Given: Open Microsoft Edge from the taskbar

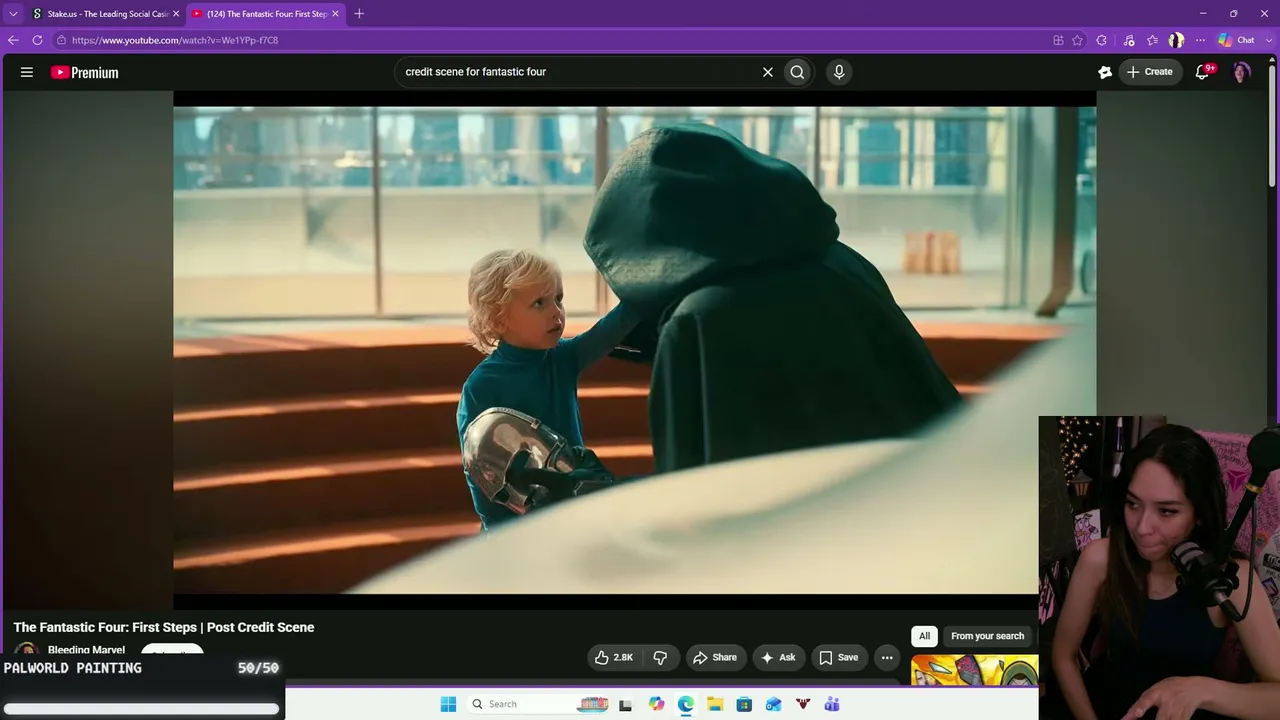Looking at the screenshot, I should click(x=685, y=704).
